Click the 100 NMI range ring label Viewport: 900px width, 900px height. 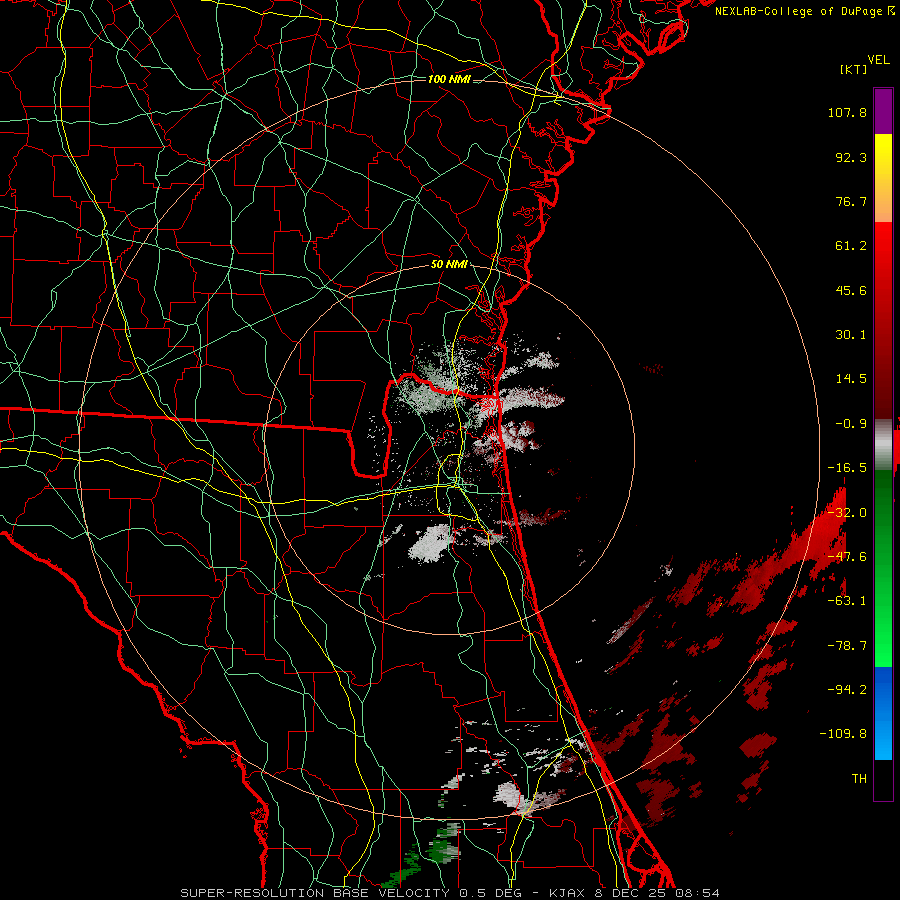click(x=449, y=79)
